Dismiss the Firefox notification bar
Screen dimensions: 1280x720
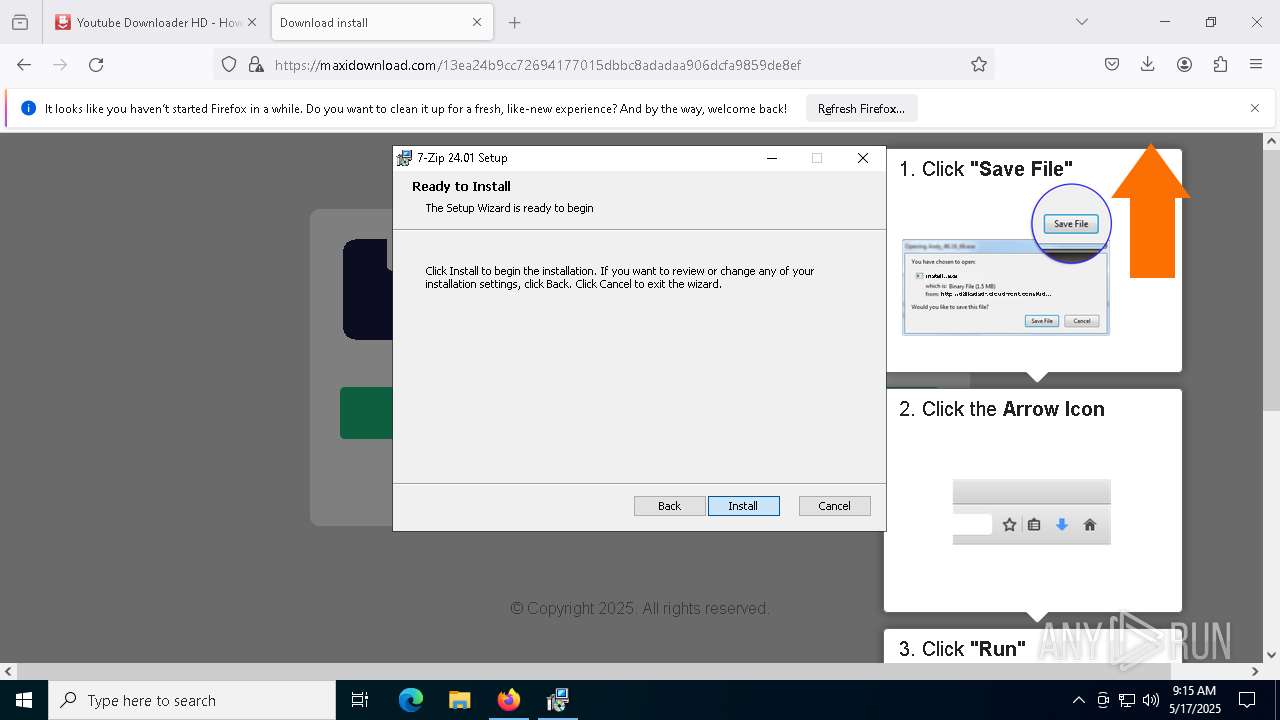click(1254, 108)
